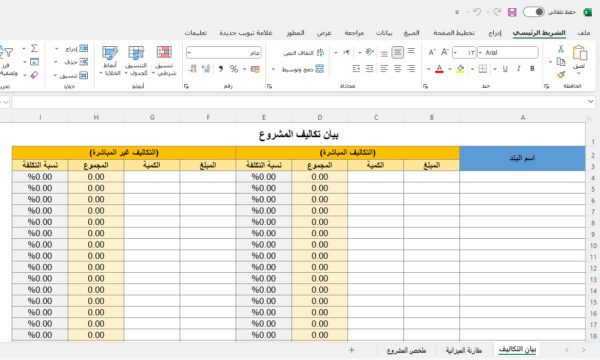Apply yellow fill color bucket swatch
600x360 pixels.
pos(460,69)
